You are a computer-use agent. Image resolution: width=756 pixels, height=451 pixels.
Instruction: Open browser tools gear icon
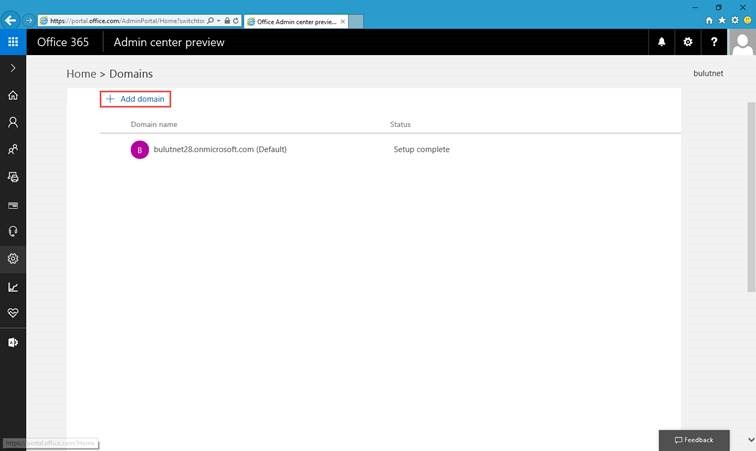coord(735,20)
